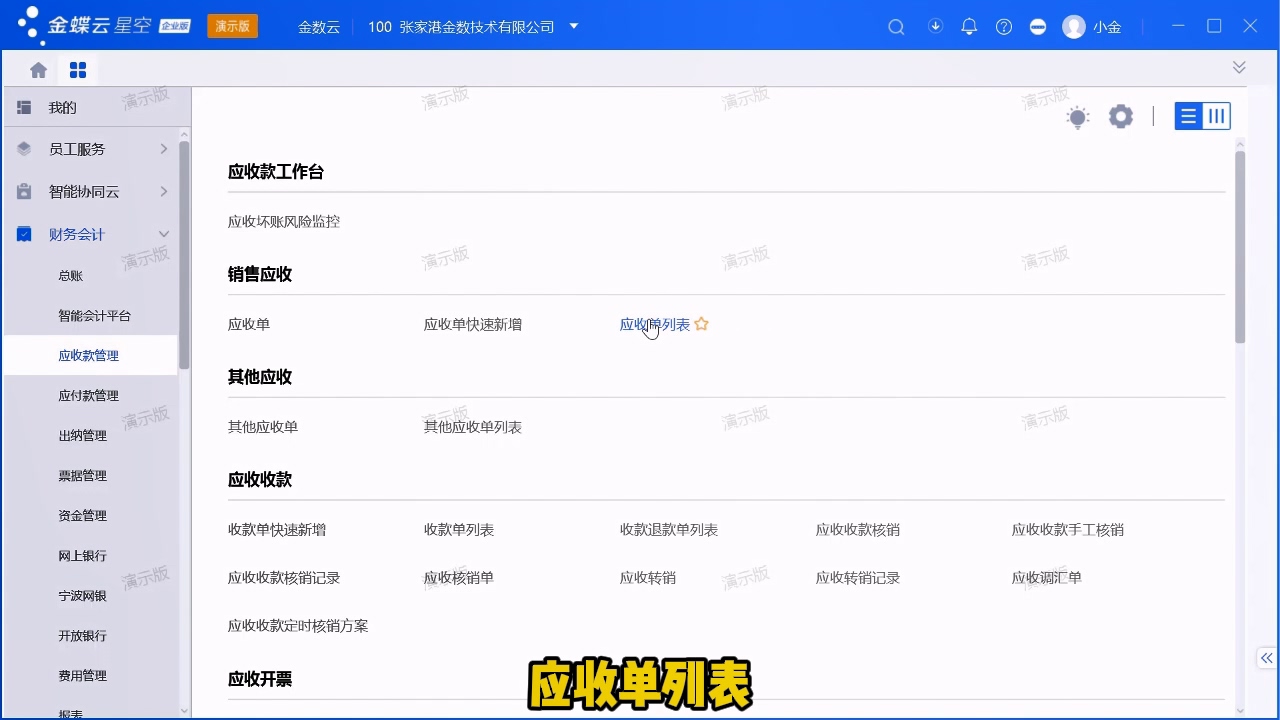Image resolution: width=1280 pixels, height=720 pixels.
Task: Click the 智能协同云 sidebar icon
Action: pyautogui.click(x=24, y=191)
